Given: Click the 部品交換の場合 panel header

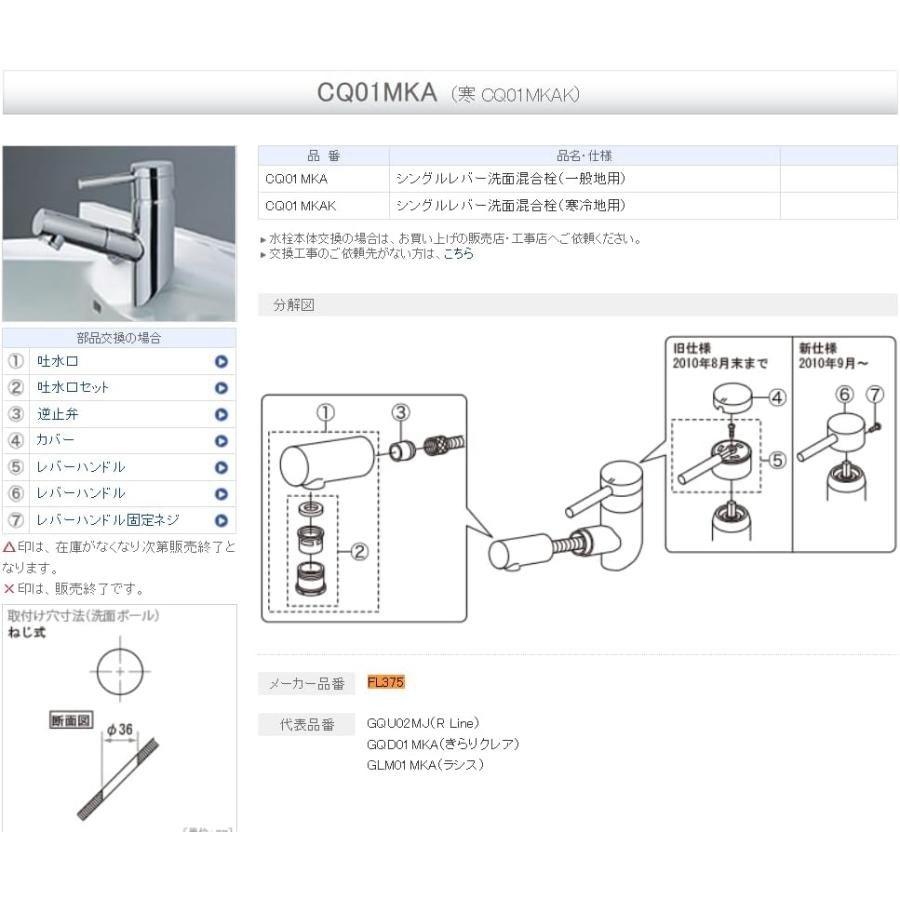Looking at the screenshot, I should pos(118,337).
